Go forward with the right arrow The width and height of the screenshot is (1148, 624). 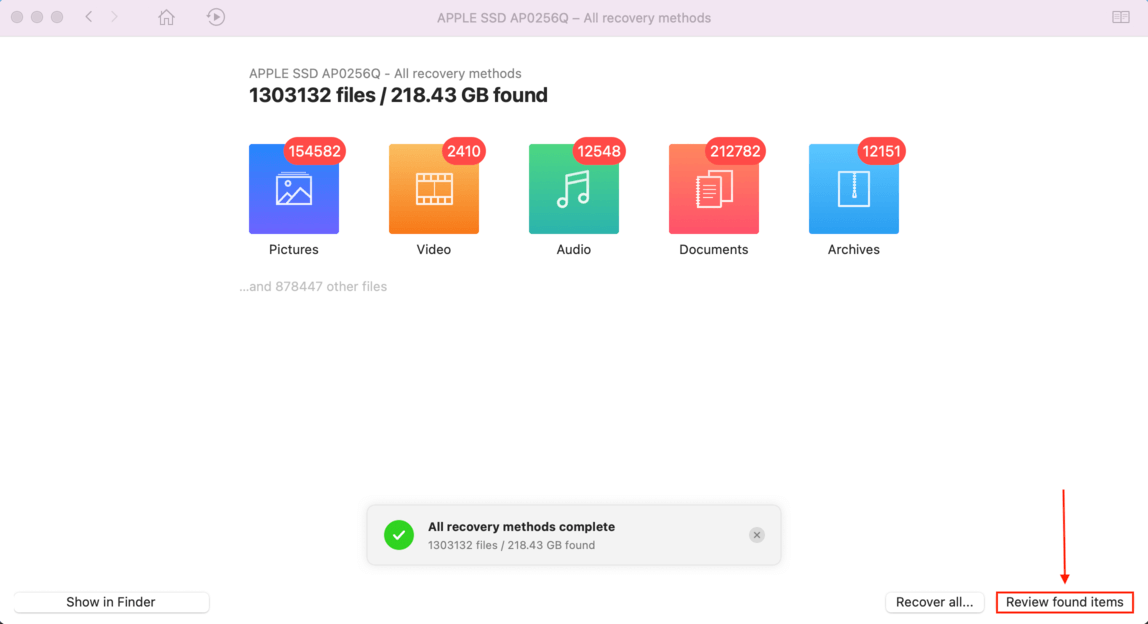(114, 17)
